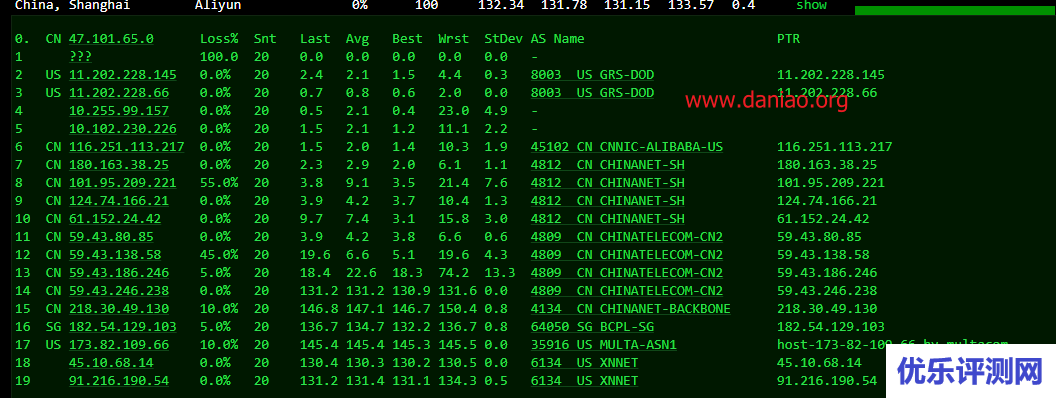Open hop 10 underlined IP link 61.152.24.42

(x=114, y=219)
